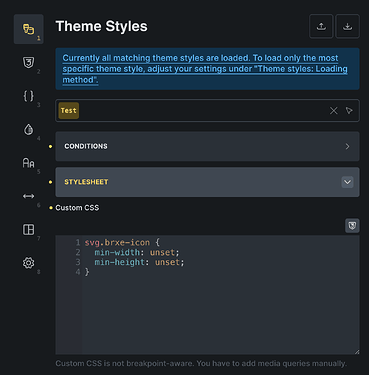Click the down chevron on STYLESHEET row
Viewport: 369px width, 375px height.
(x=347, y=182)
